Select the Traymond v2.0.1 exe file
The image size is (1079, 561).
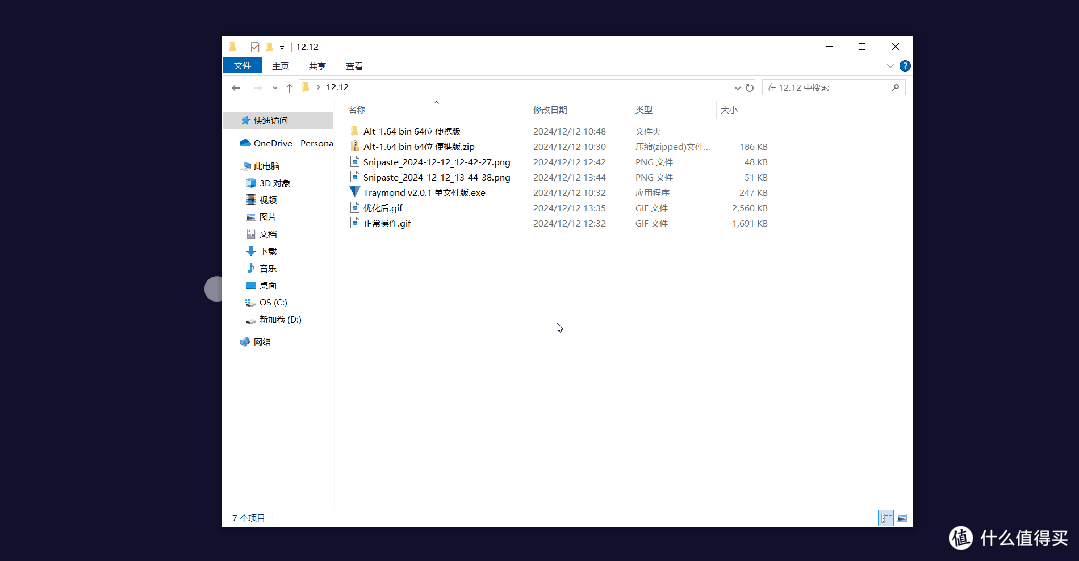click(x=418, y=193)
